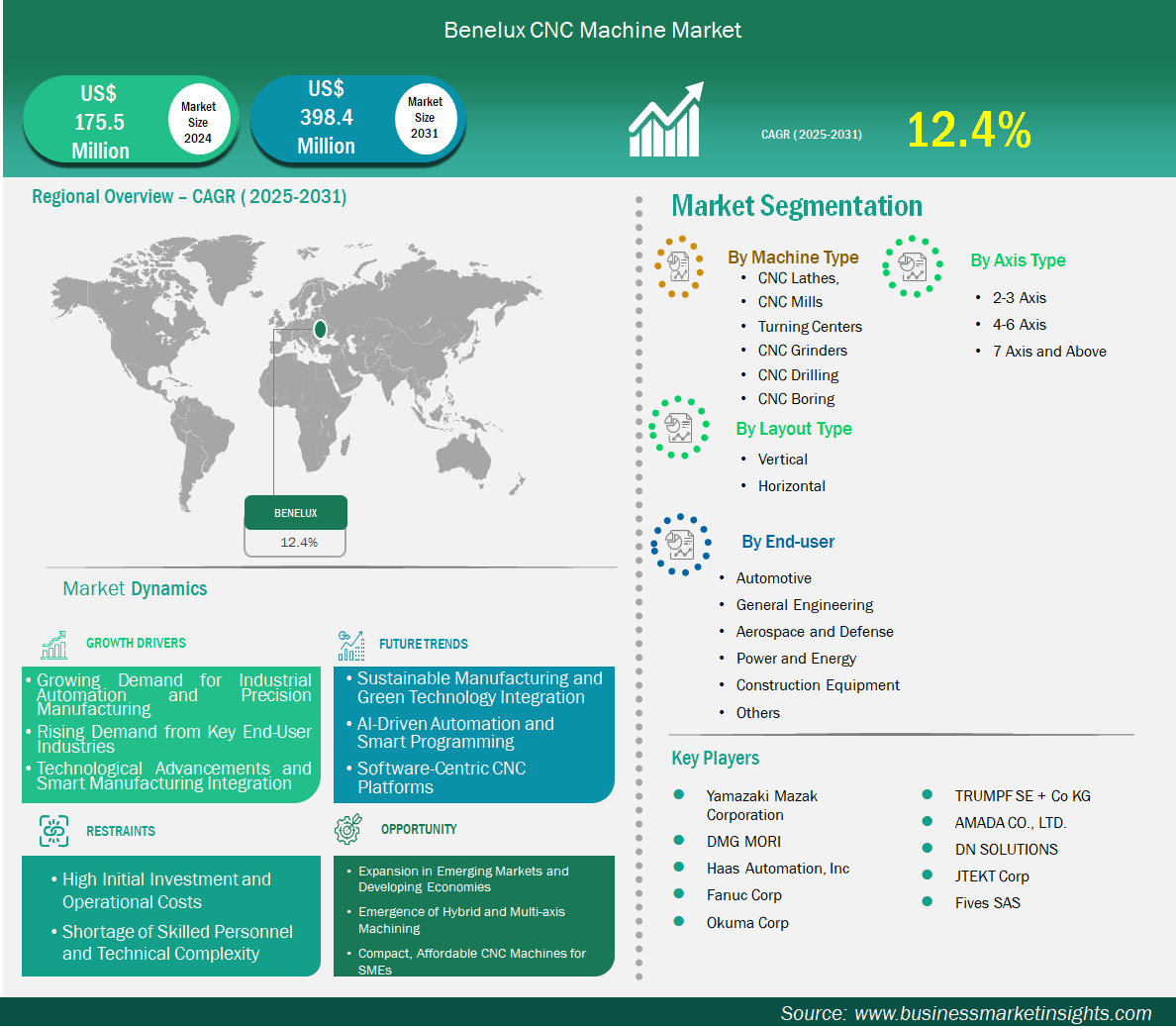Click the By Layout Type green dotted icon
This screenshot has height=1029, width=1176.
coord(679,428)
